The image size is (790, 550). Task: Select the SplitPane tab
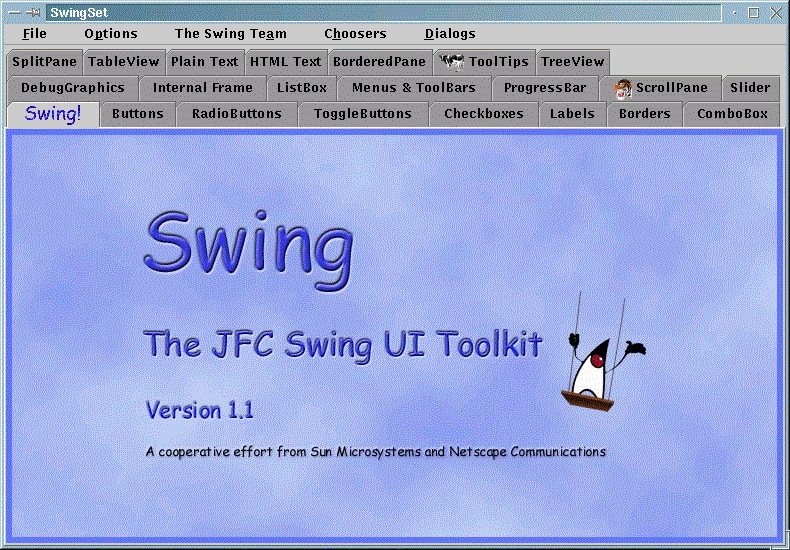pos(44,62)
